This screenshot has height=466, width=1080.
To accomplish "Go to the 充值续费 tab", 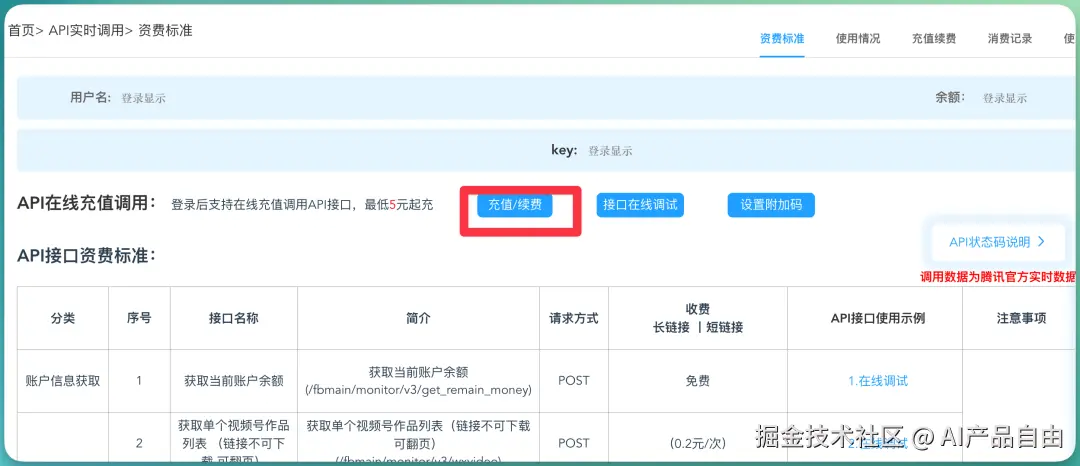I will [934, 39].
